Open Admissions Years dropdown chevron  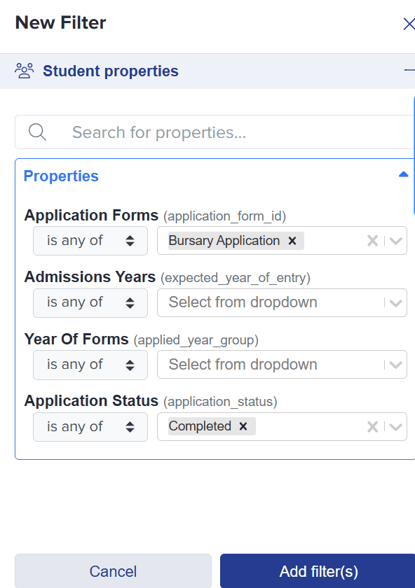(396, 303)
